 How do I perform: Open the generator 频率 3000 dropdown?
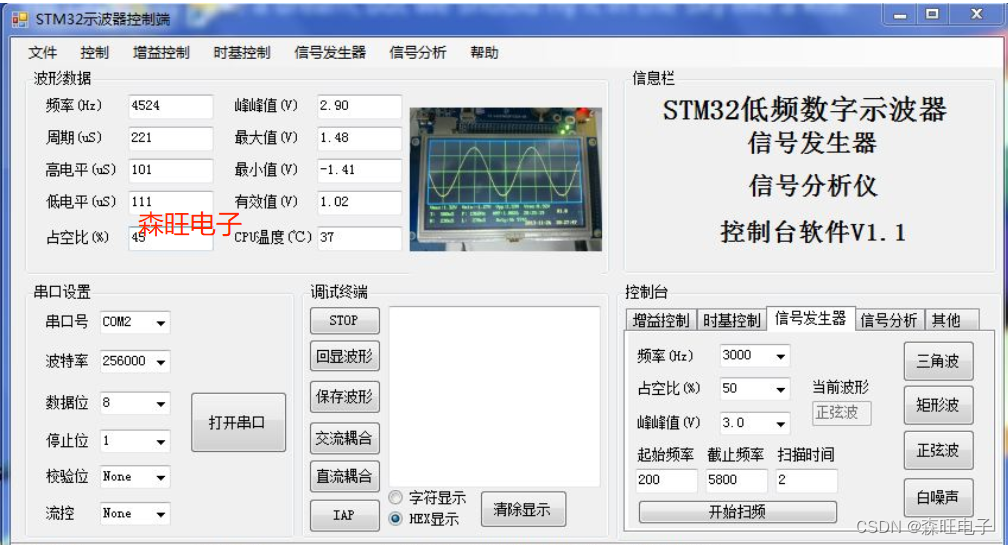(780, 355)
